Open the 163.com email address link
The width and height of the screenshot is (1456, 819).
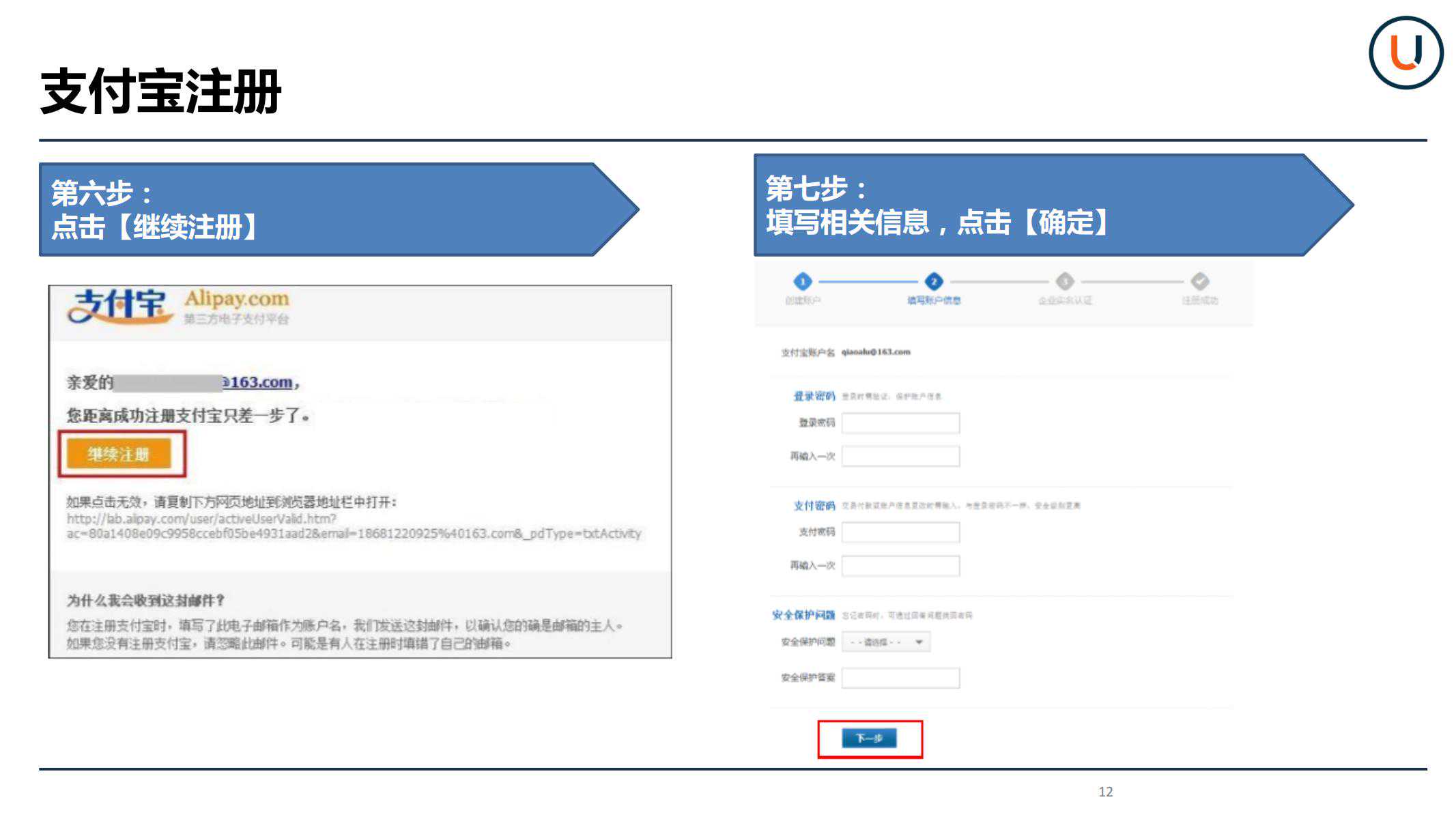pyautogui.click(x=258, y=382)
